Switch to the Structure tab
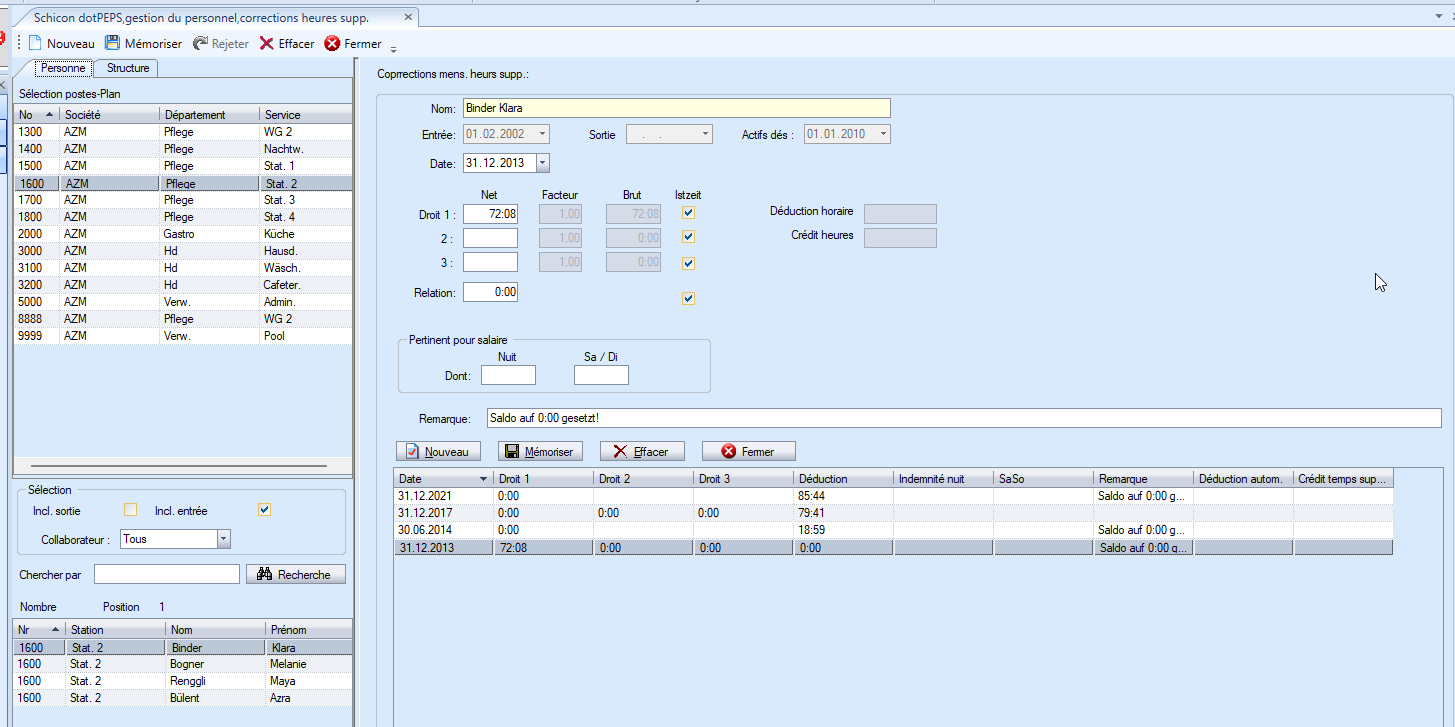 [x=128, y=68]
